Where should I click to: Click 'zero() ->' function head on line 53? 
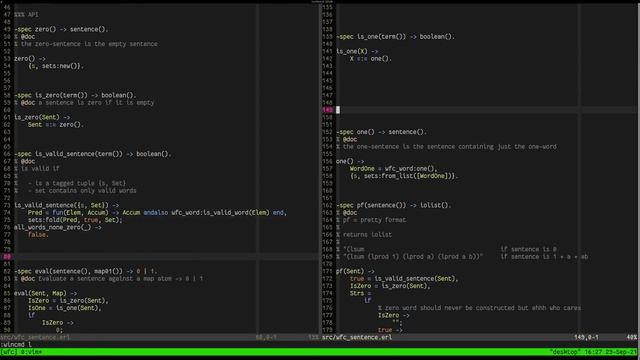[30, 59]
